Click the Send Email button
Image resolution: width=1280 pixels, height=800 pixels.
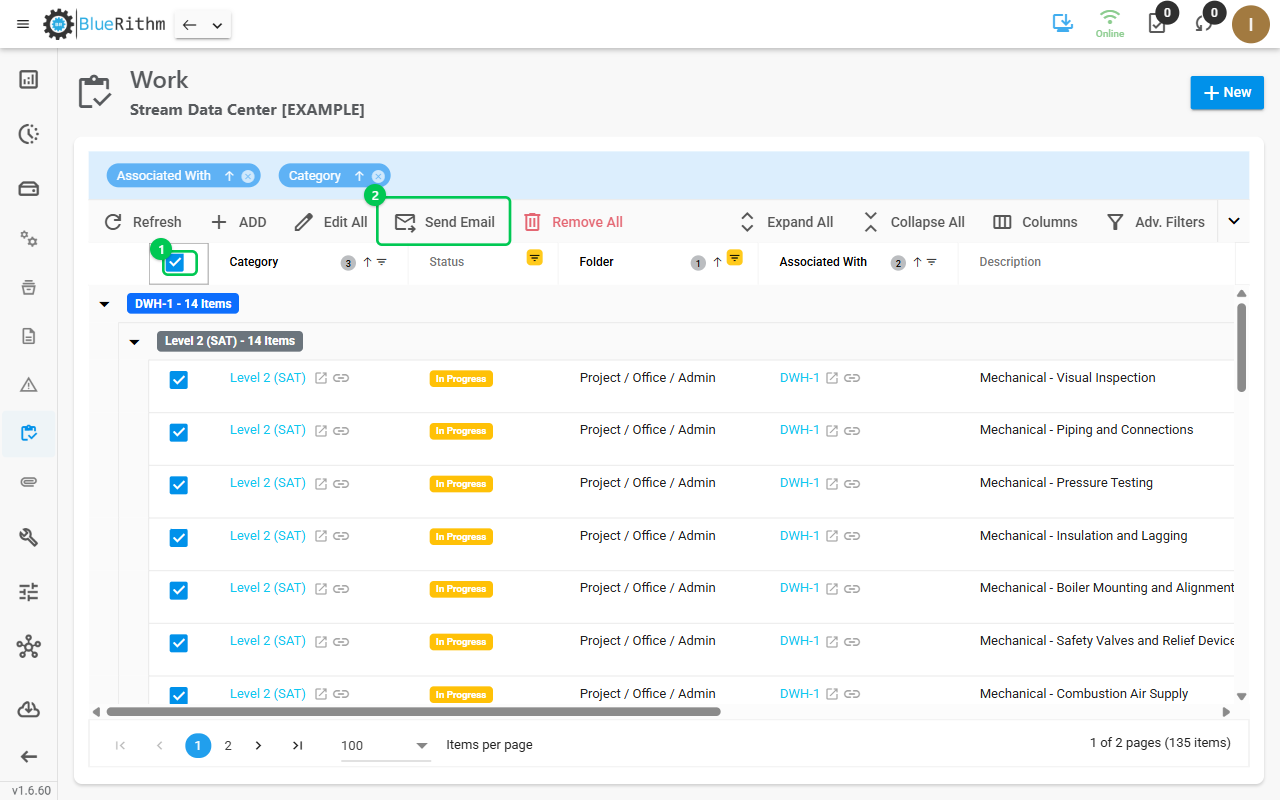(x=444, y=222)
